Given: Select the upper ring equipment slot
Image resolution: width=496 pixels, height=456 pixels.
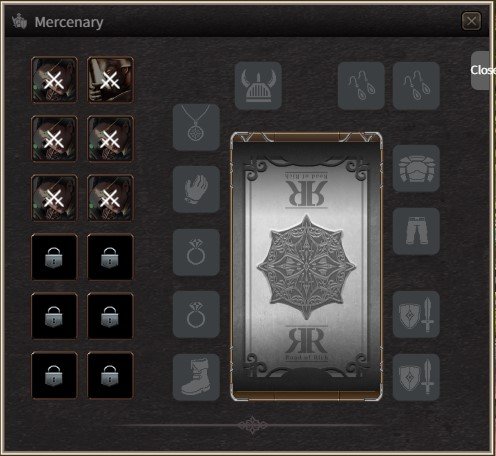Looking at the screenshot, I should click(196, 252).
